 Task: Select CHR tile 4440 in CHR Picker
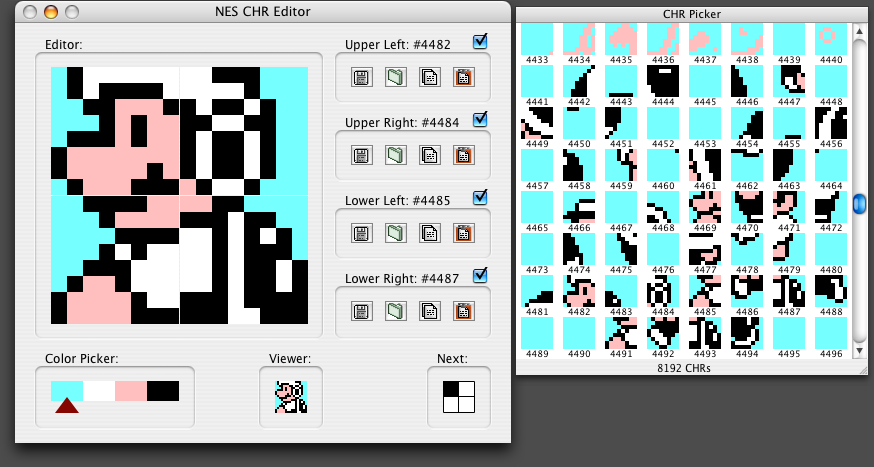pyautogui.click(x=831, y=39)
